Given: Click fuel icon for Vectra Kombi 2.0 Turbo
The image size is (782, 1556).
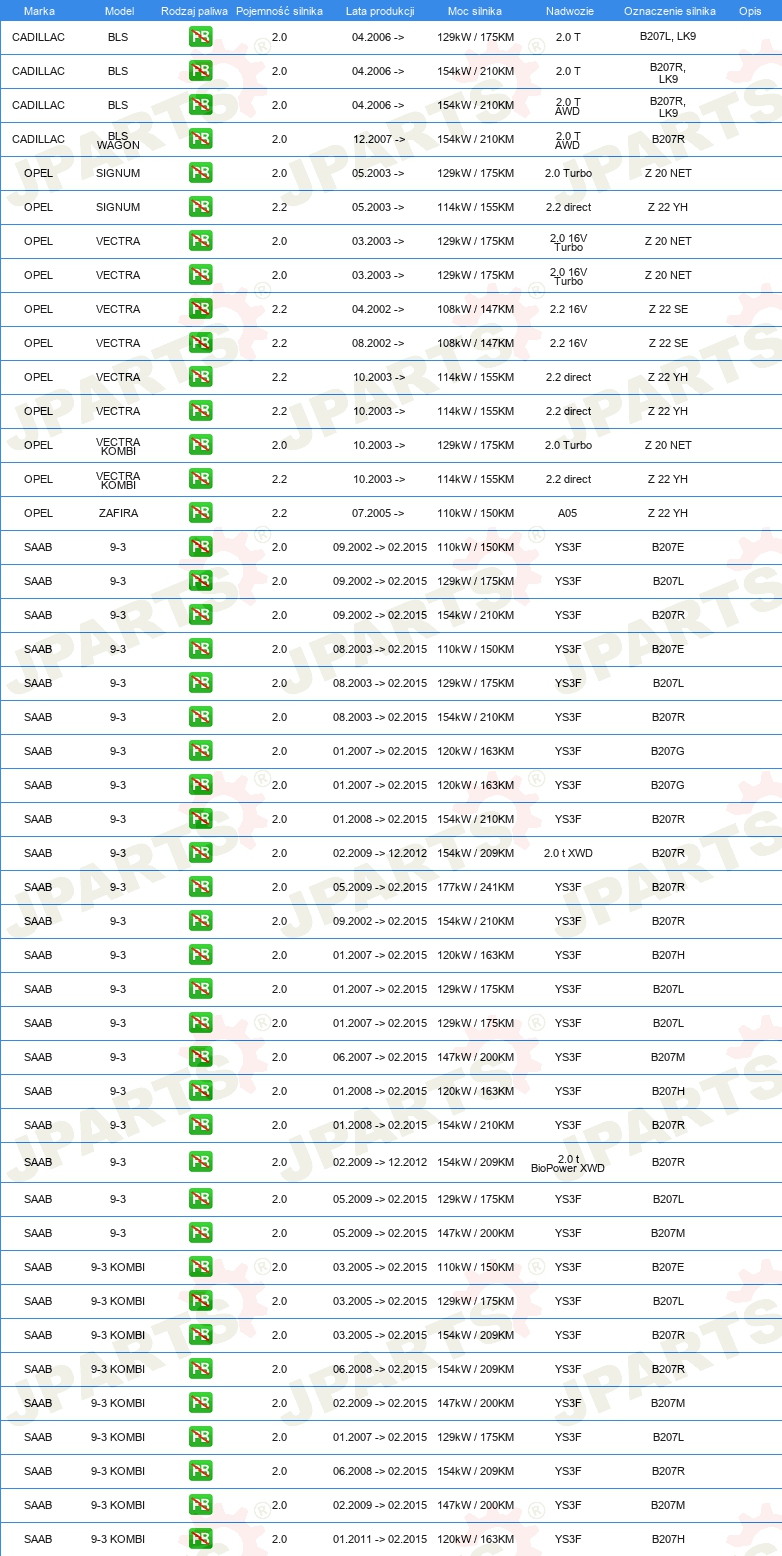Looking at the screenshot, I should (200, 445).
